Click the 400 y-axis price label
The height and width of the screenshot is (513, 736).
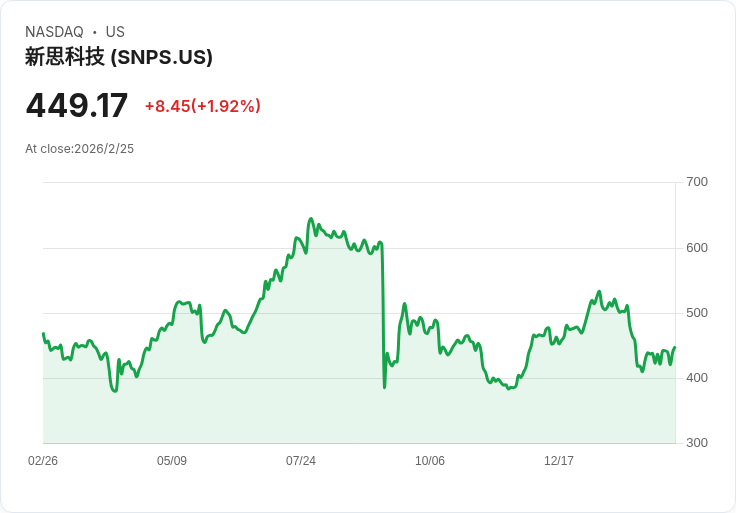[697, 378]
